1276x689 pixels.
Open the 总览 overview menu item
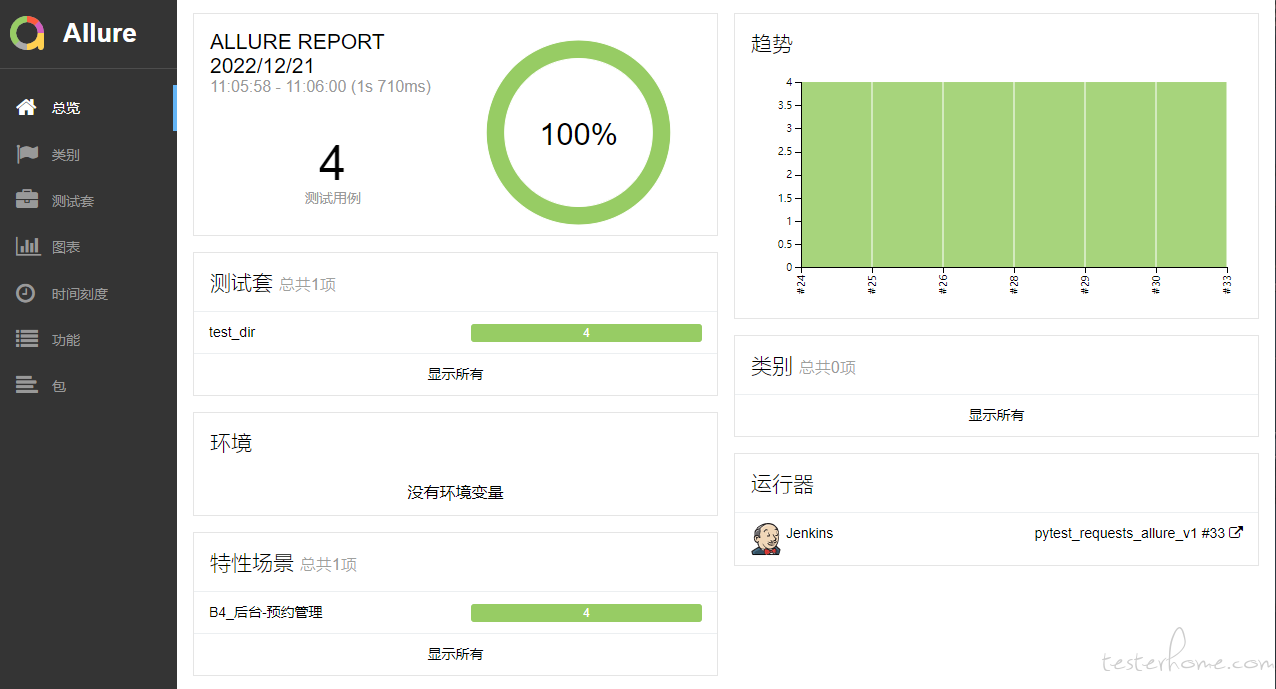point(88,108)
